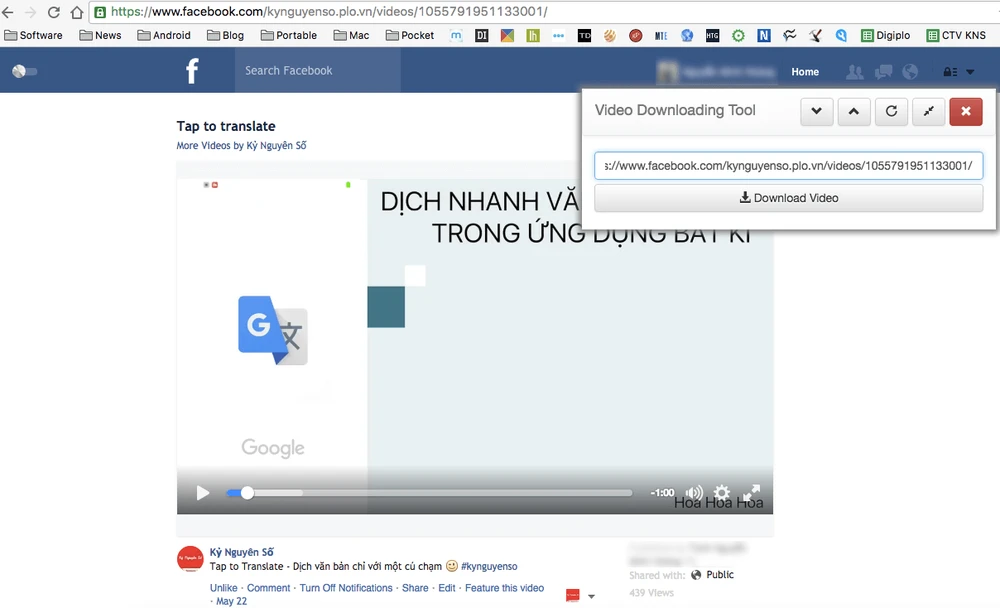
Task: Mute the video volume speaker icon
Action: click(693, 493)
